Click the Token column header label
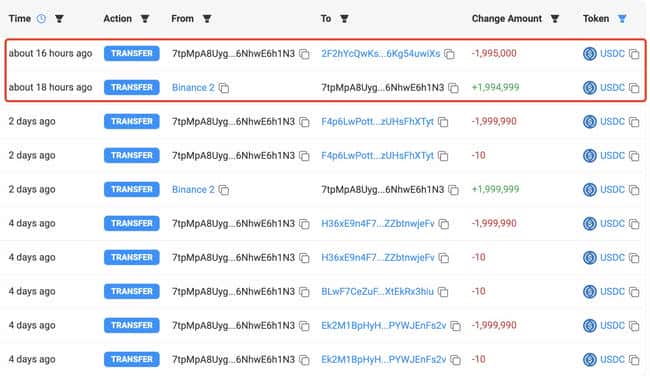This screenshot has height=376, width=650. [x=596, y=19]
